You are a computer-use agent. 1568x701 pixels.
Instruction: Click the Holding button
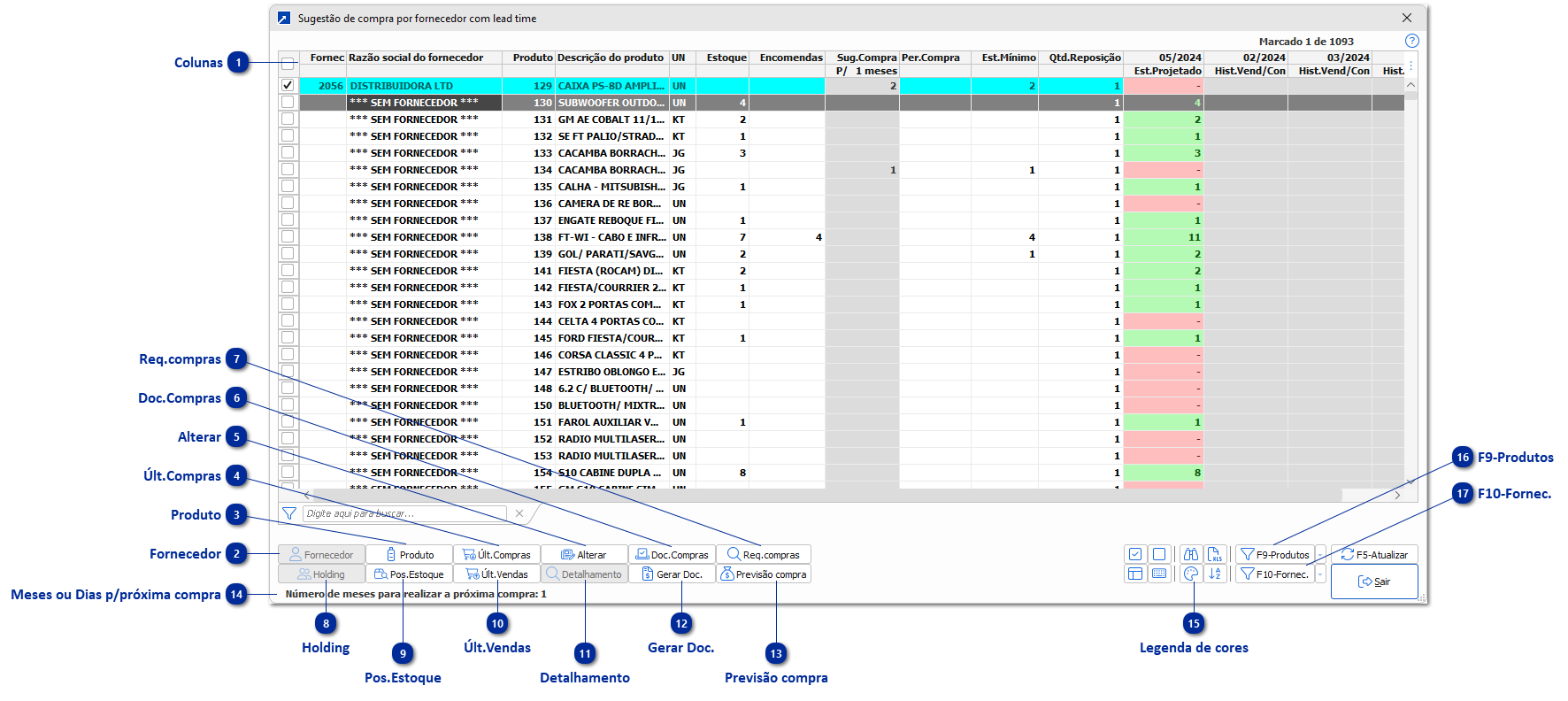321,574
